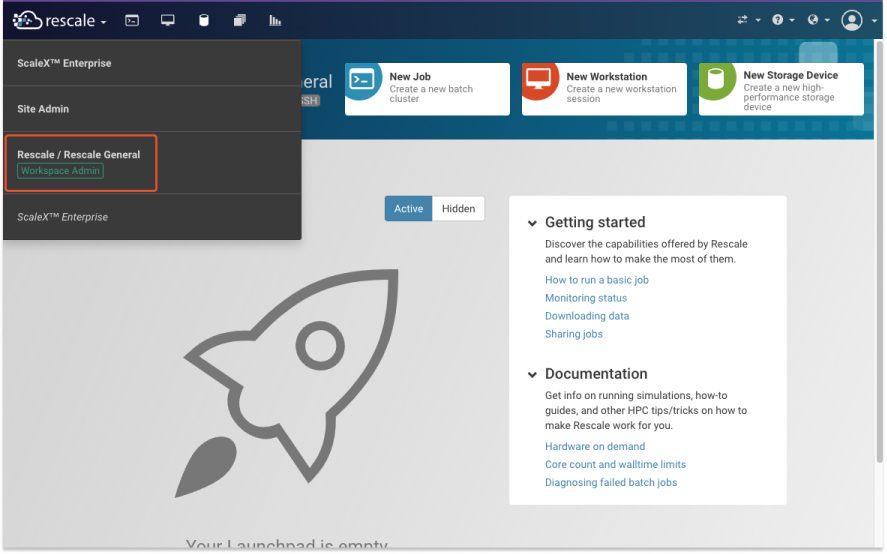Open Workstations monitor icon in navbar

pos(167,20)
